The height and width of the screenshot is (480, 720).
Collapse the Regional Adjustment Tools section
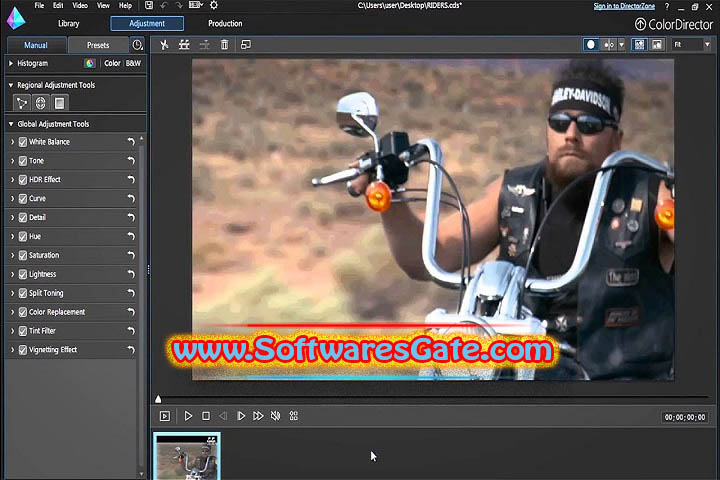[11, 85]
